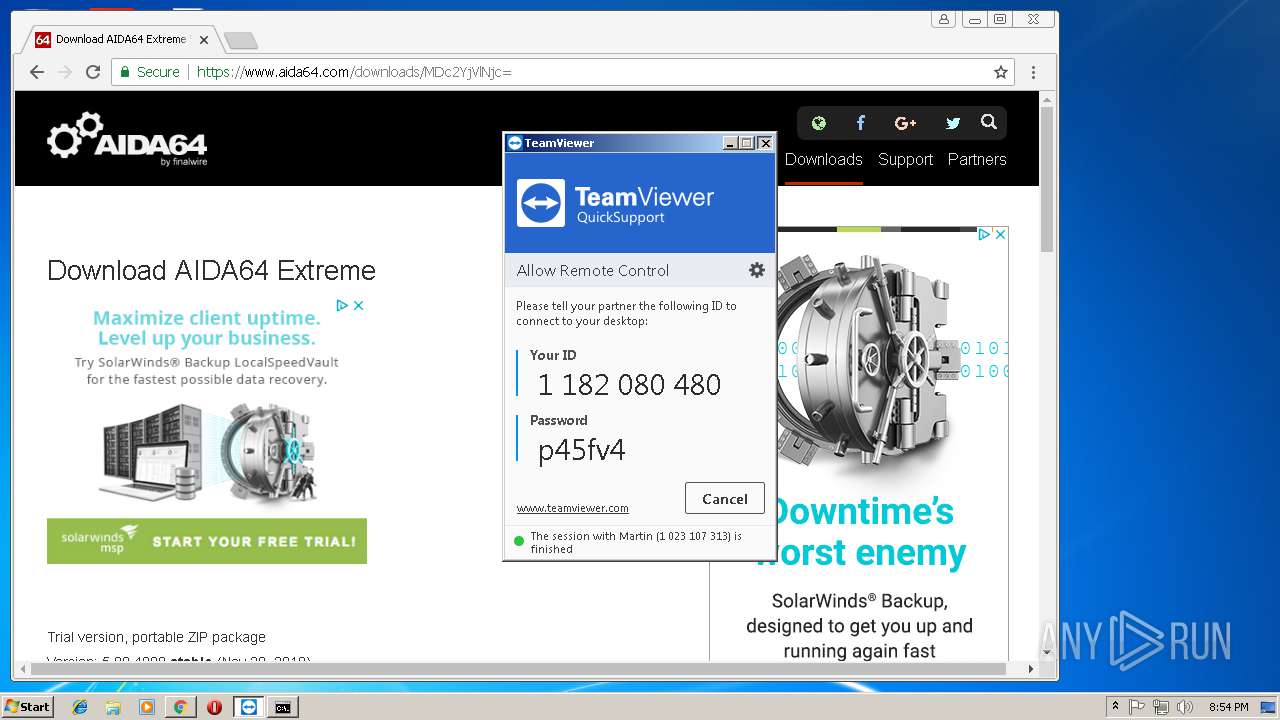This screenshot has width=1280, height=720.
Task: Open AIDA64 Twitter icon
Action: [952, 123]
